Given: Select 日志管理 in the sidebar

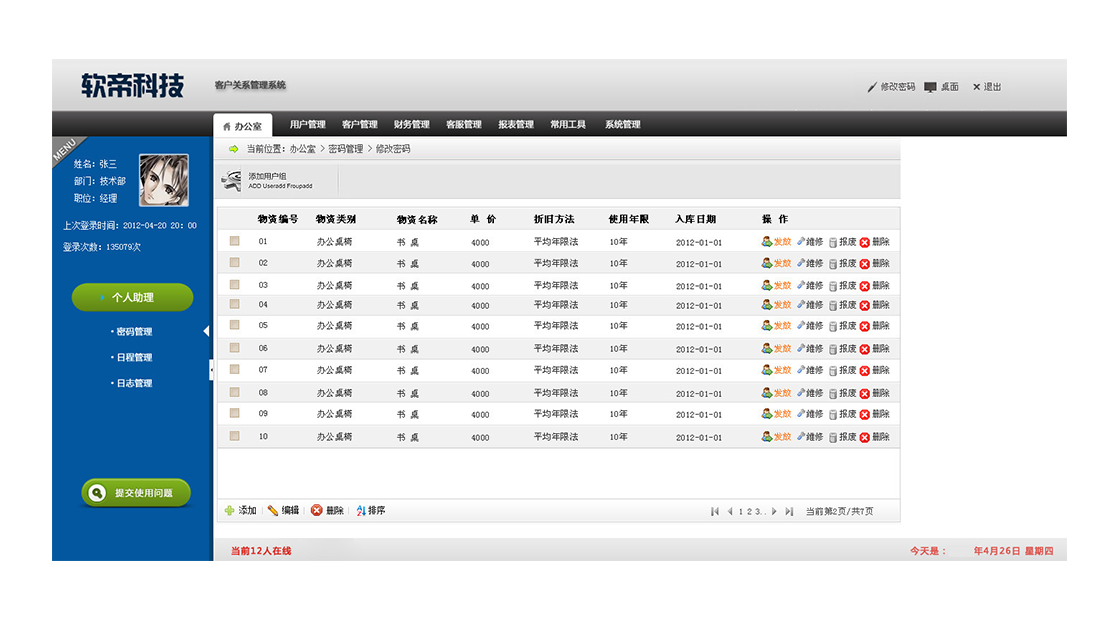Looking at the screenshot, I should click(x=132, y=383).
